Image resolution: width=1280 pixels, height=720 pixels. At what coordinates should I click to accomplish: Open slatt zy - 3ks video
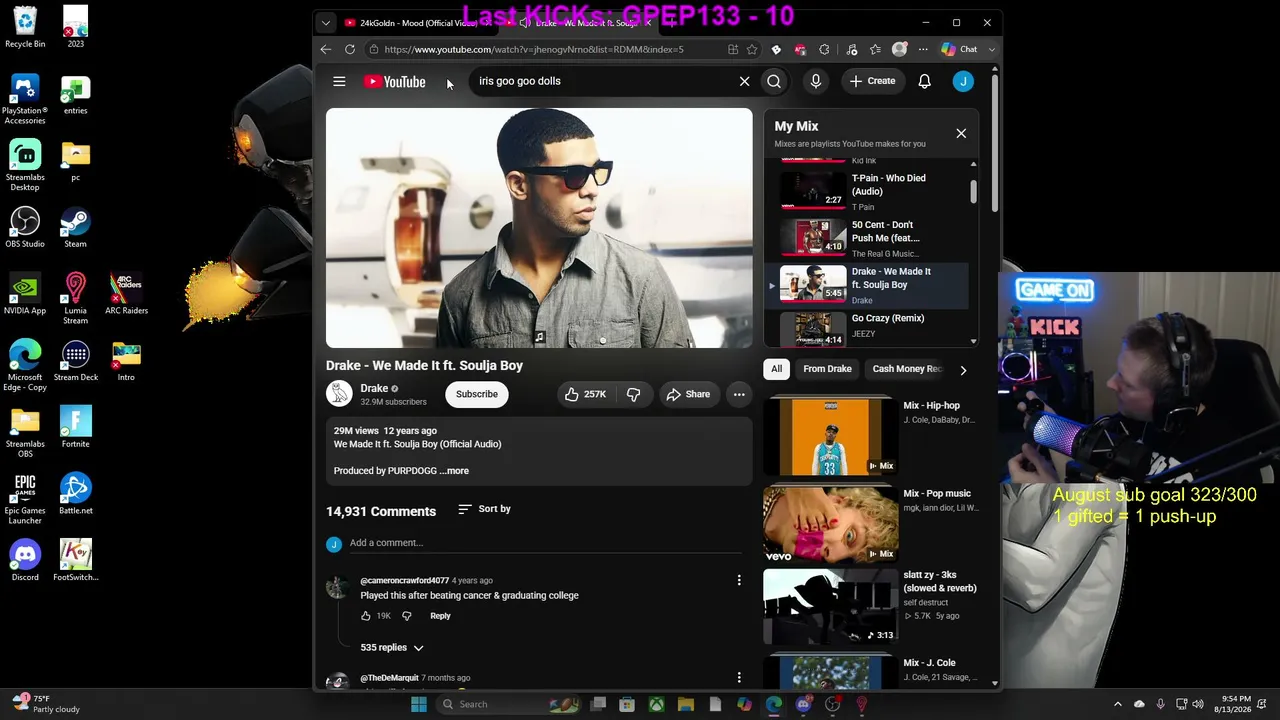870,607
